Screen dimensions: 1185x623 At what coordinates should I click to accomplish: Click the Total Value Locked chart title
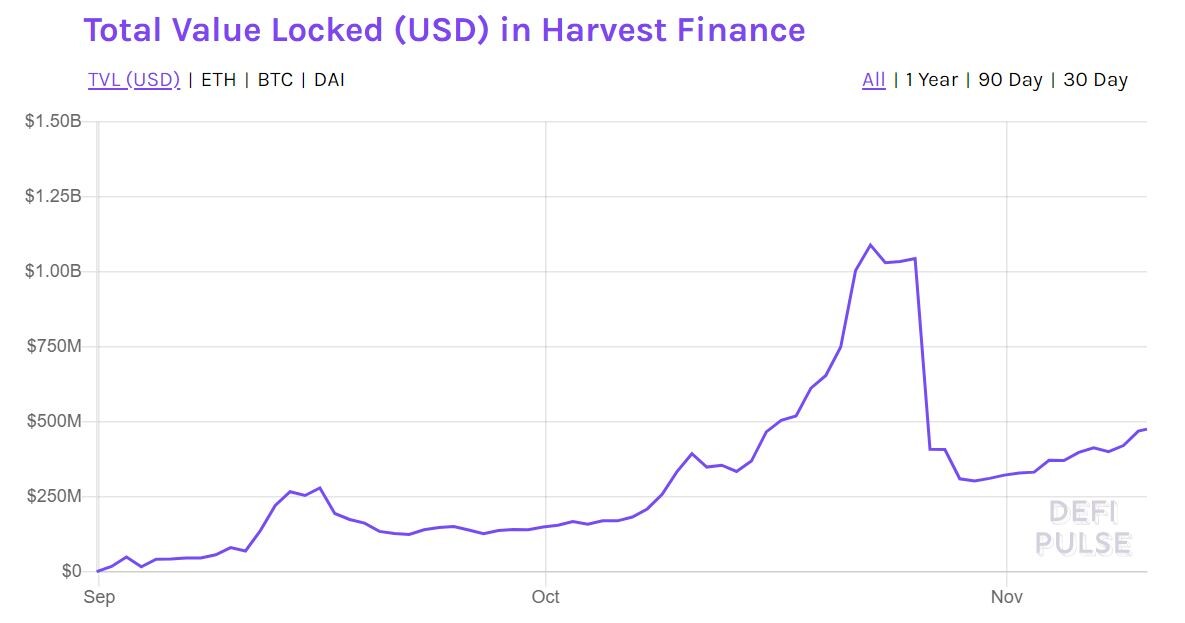[x=444, y=30]
